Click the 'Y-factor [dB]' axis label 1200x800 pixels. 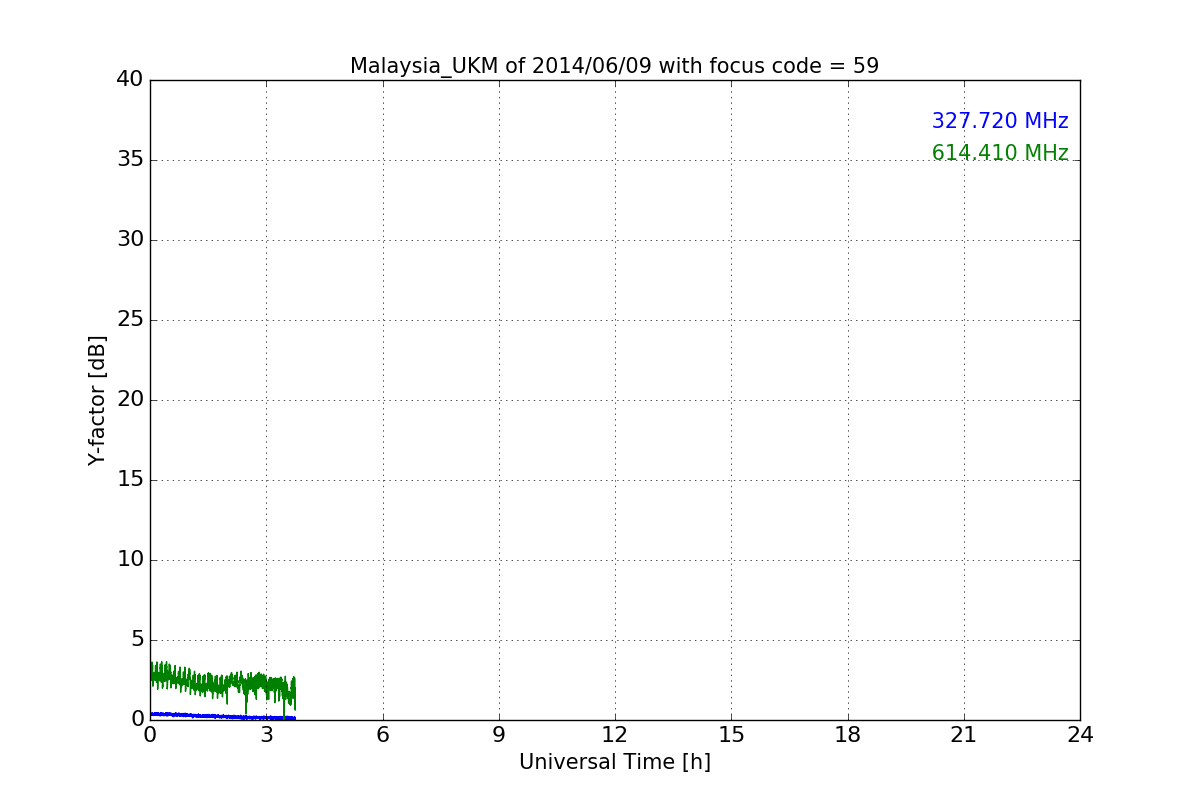coord(97,400)
